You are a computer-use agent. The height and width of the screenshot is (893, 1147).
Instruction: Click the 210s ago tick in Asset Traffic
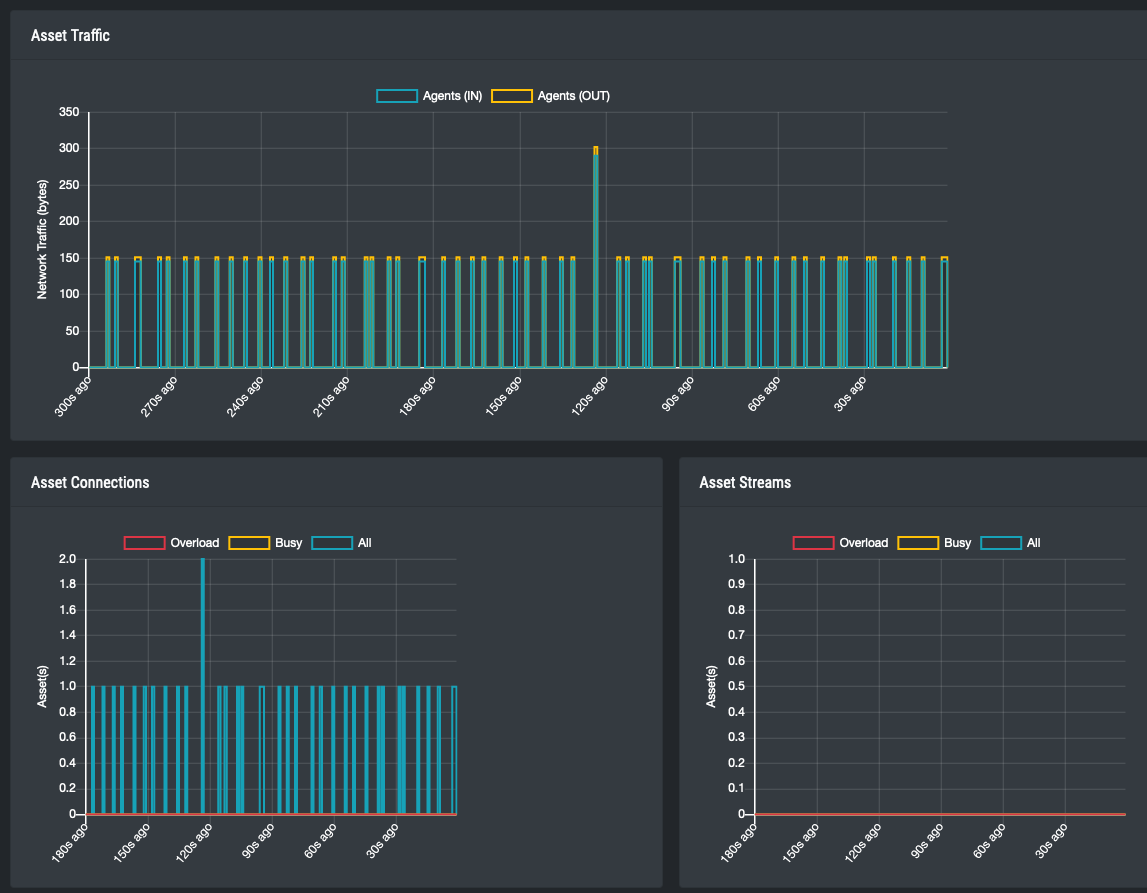point(332,398)
